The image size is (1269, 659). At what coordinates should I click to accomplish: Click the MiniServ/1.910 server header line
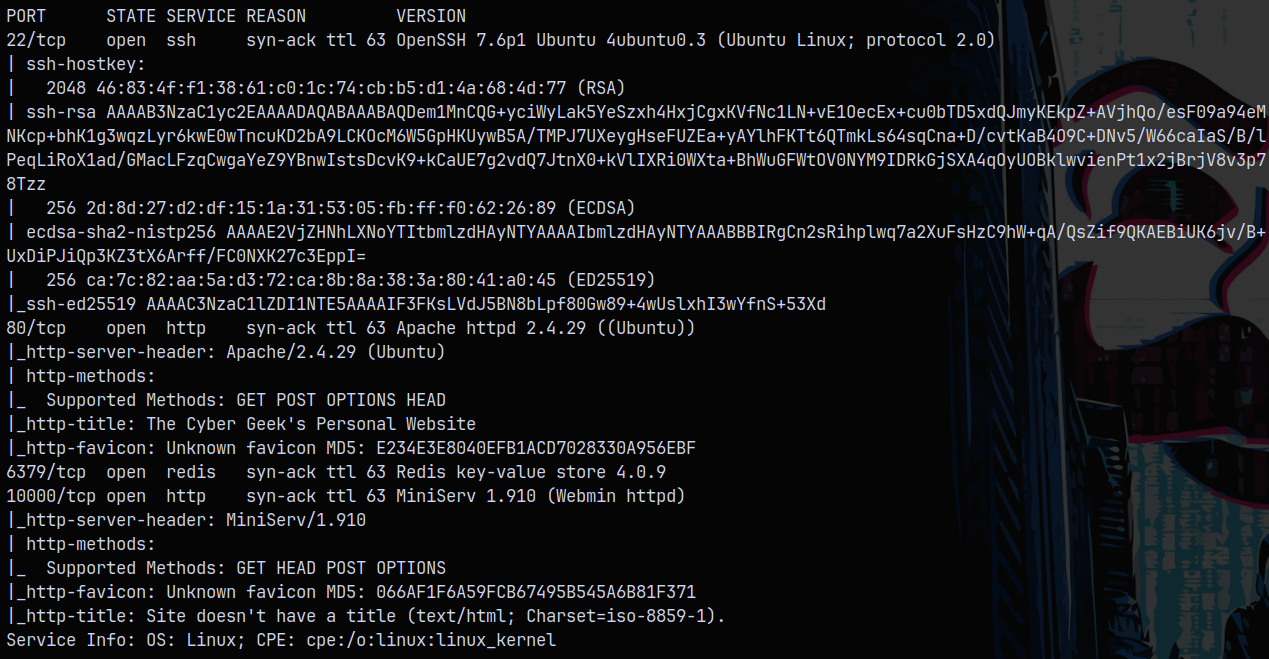click(x=186, y=520)
